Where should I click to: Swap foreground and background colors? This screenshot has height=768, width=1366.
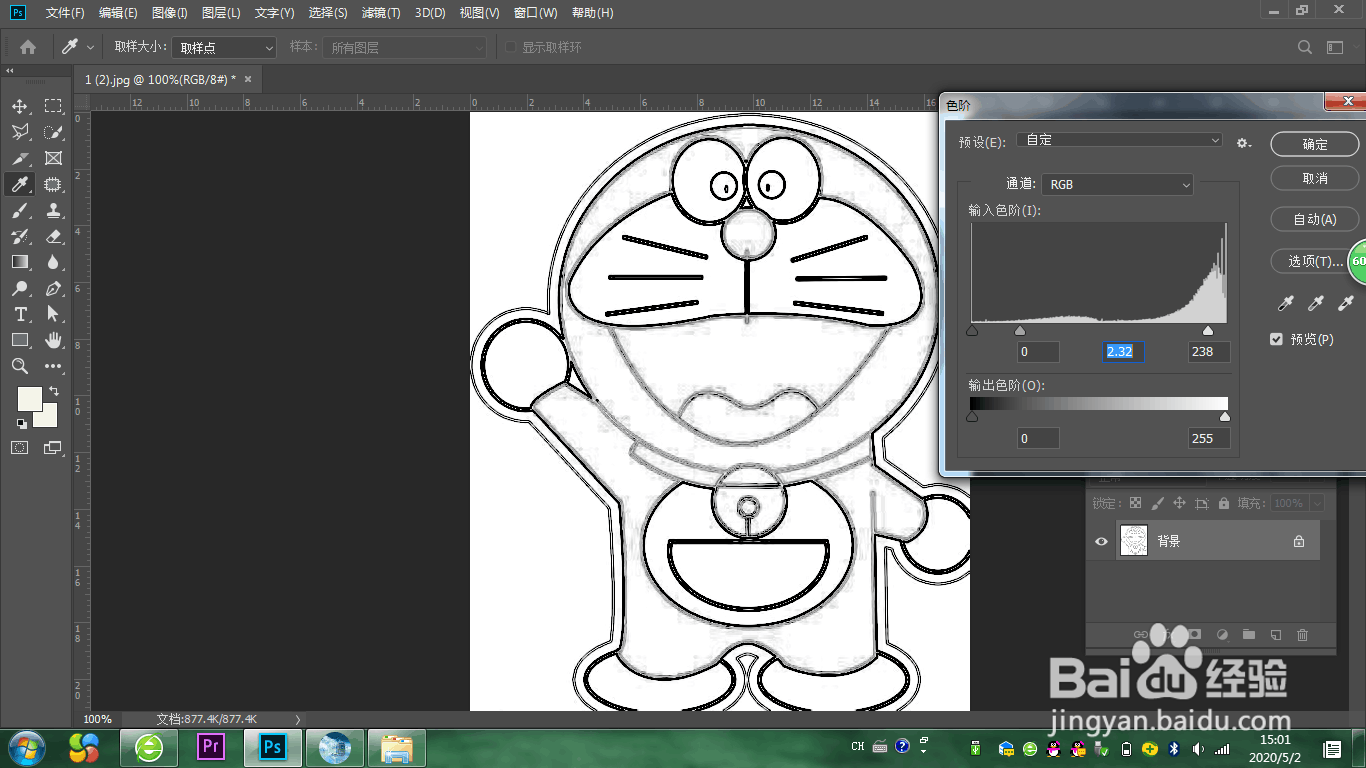[54, 390]
